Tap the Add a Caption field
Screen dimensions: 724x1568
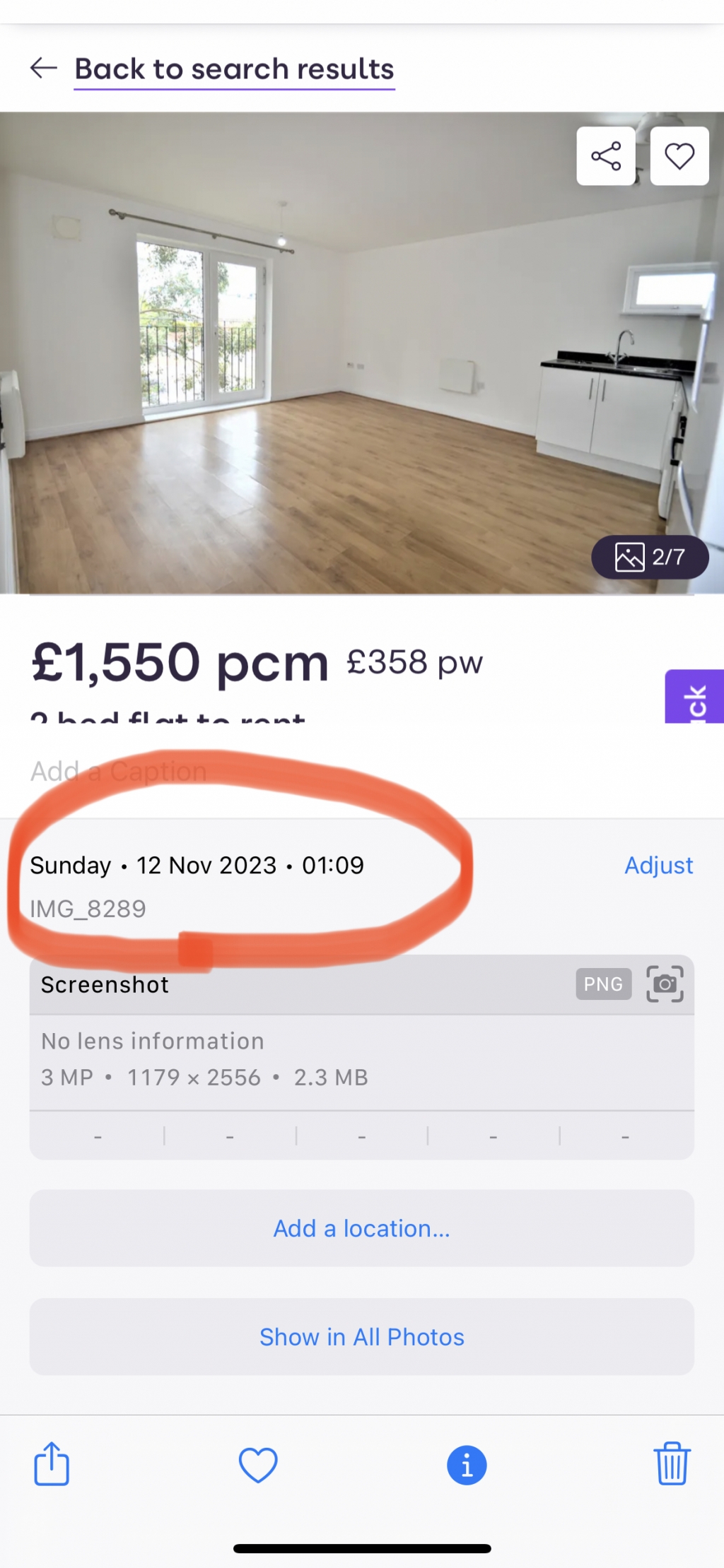click(x=118, y=771)
